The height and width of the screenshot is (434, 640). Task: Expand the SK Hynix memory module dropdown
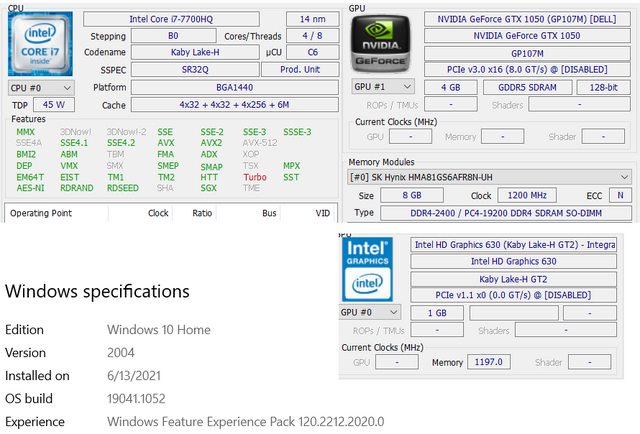tap(489, 177)
